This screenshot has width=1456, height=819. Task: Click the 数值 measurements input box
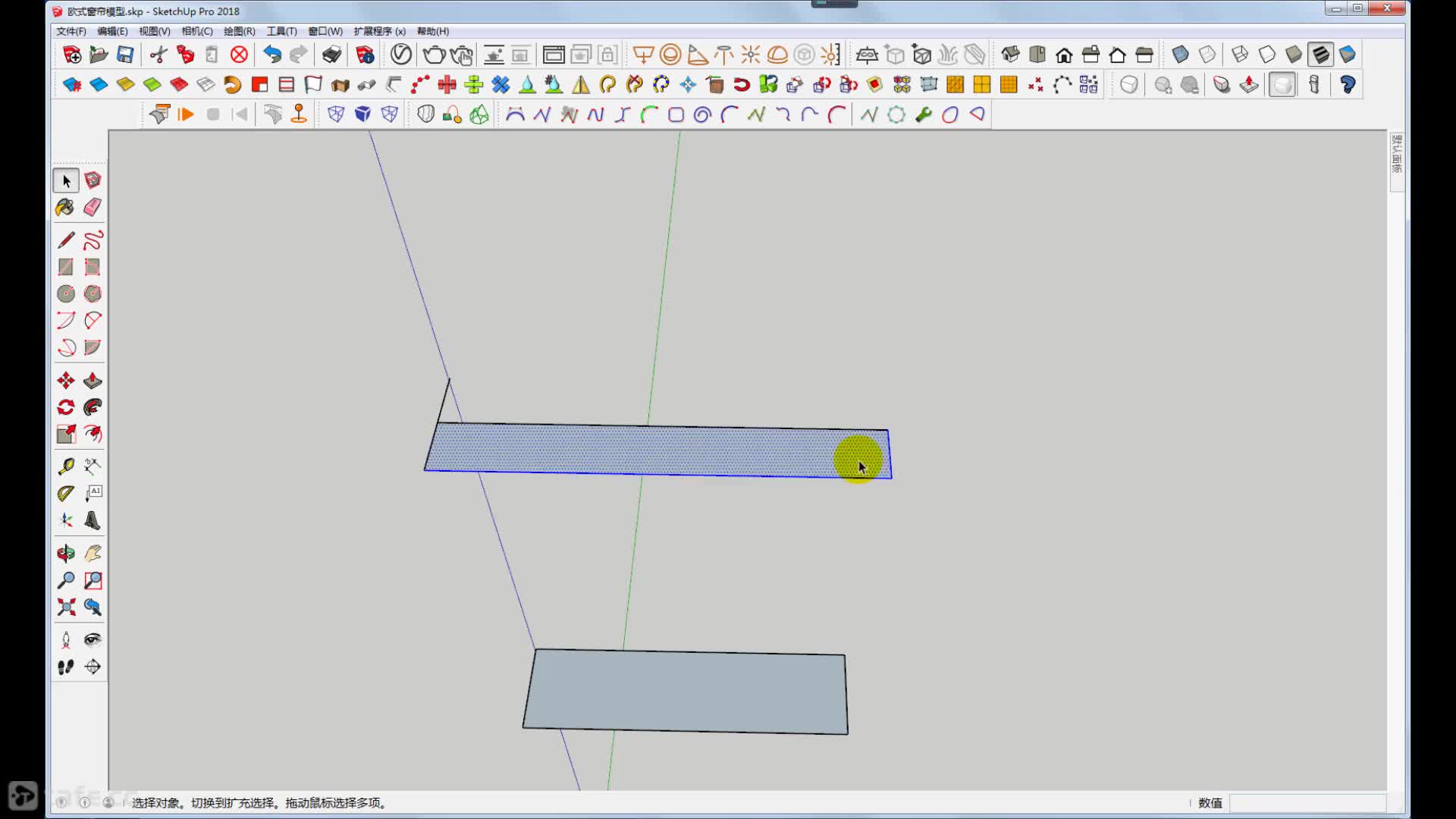1307,803
